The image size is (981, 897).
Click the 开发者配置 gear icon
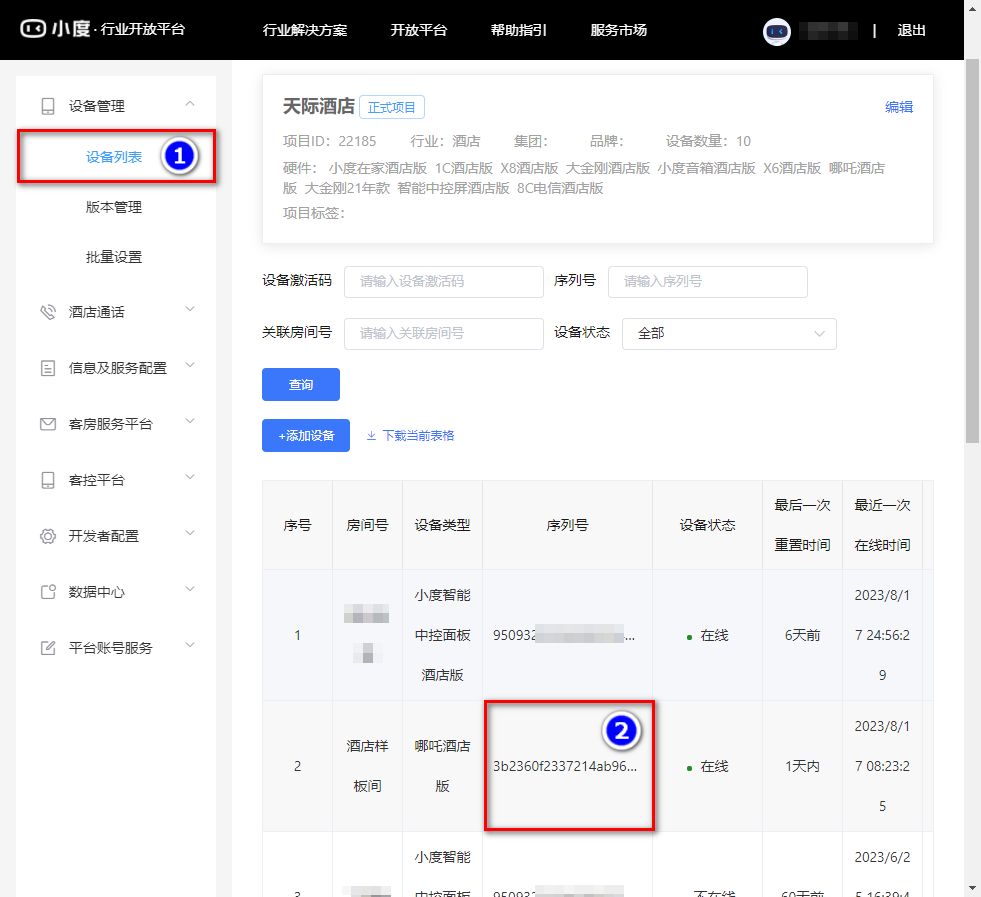click(x=48, y=536)
